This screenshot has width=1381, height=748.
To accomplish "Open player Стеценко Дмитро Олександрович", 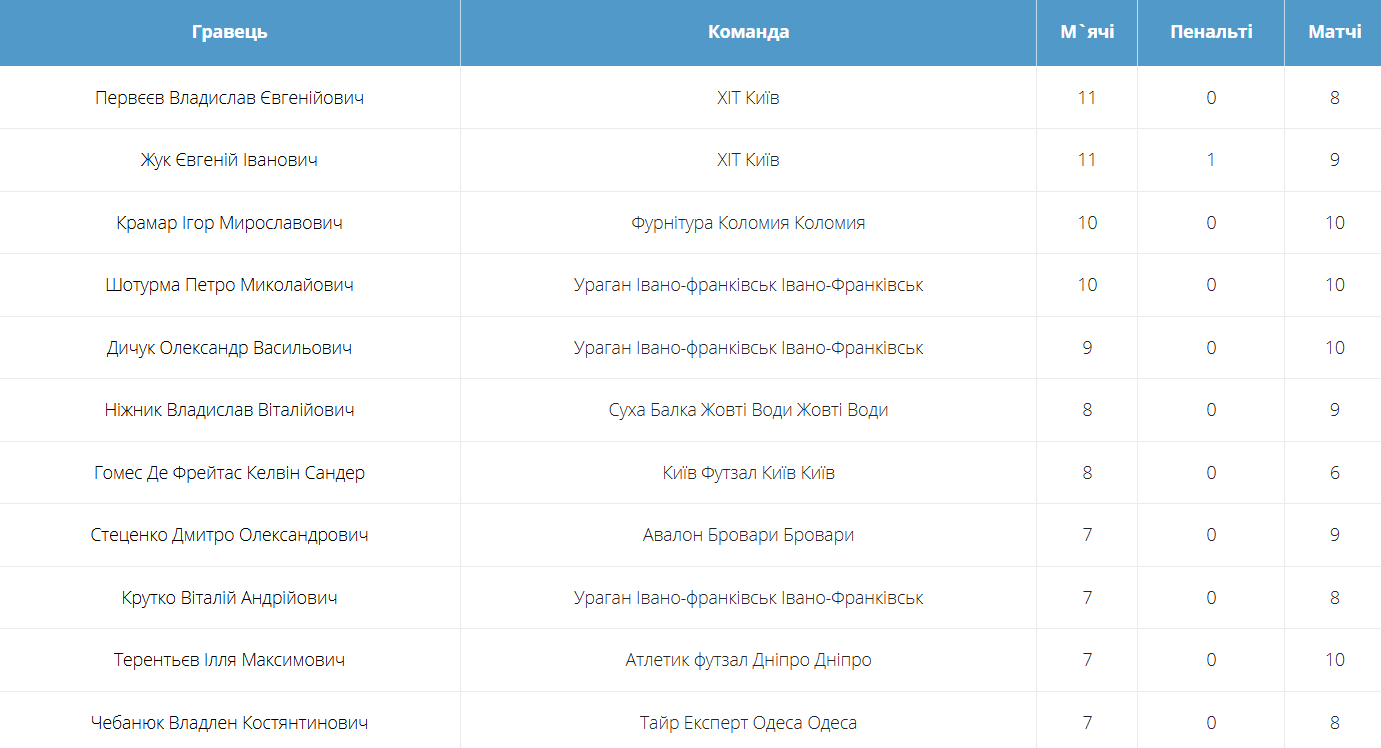I will (229, 535).
